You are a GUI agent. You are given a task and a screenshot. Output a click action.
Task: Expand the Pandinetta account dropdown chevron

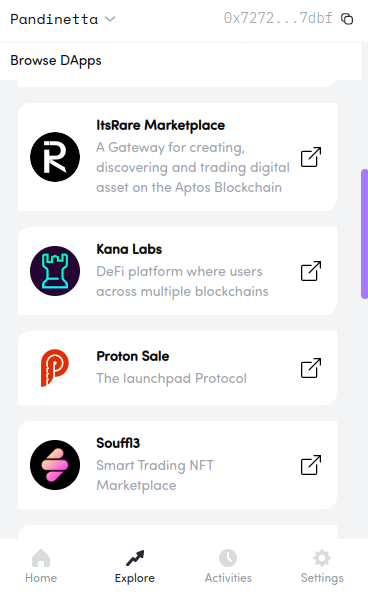110,19
